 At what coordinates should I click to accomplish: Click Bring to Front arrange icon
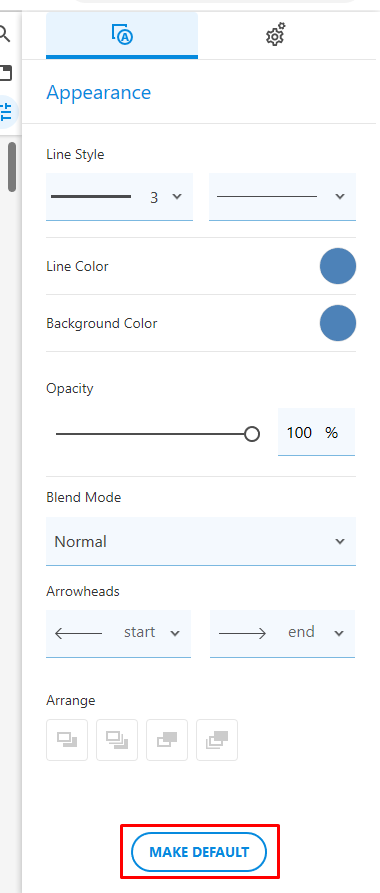[117, 740]
